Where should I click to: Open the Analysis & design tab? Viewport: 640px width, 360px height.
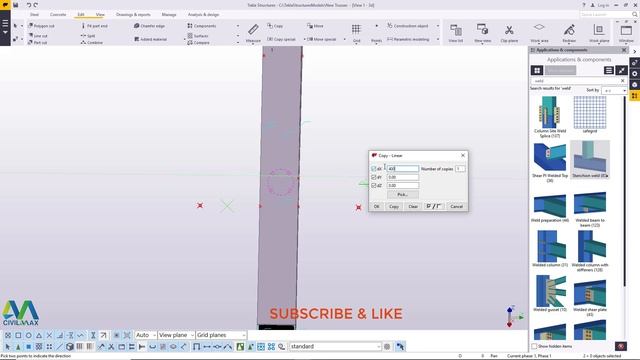pyautogui.click(x=203, y=14)
